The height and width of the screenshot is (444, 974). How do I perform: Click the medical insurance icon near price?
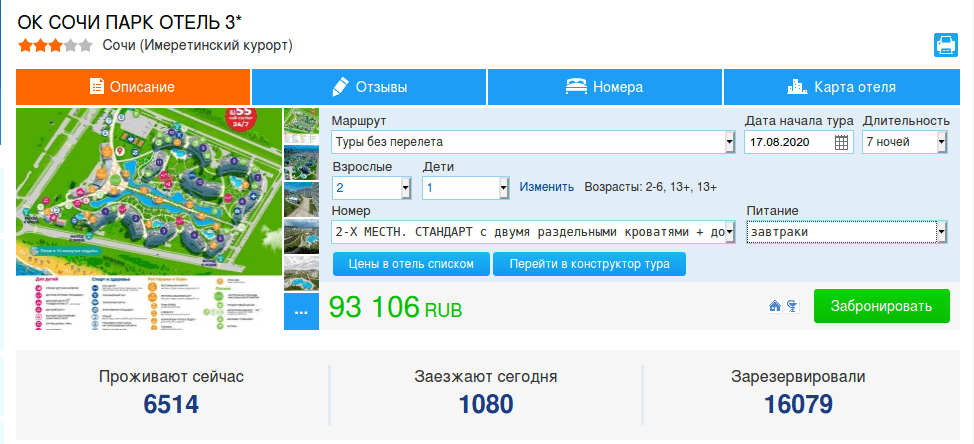click(x=791, y=306)
